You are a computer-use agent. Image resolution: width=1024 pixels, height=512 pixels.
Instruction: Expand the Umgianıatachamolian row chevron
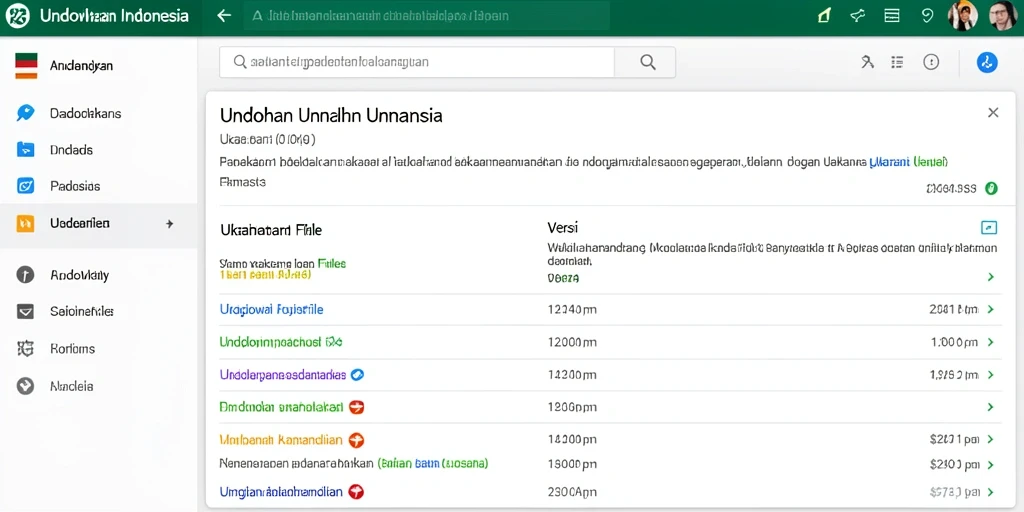[x=991, y=492]
